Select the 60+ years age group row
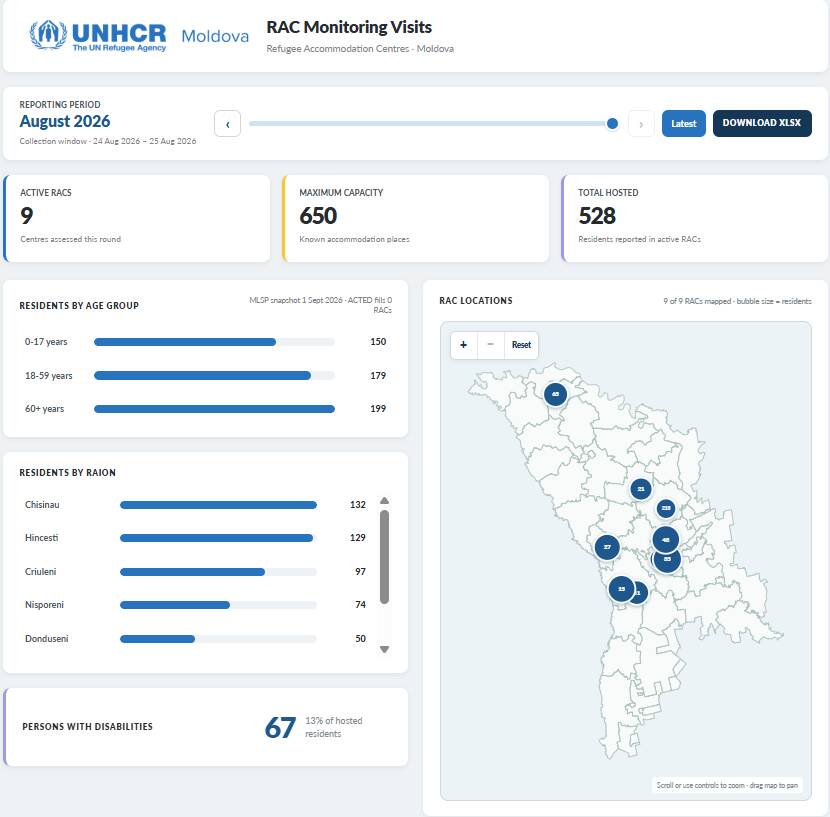Viewport: 830px width, 817px height. click(205, 409)
